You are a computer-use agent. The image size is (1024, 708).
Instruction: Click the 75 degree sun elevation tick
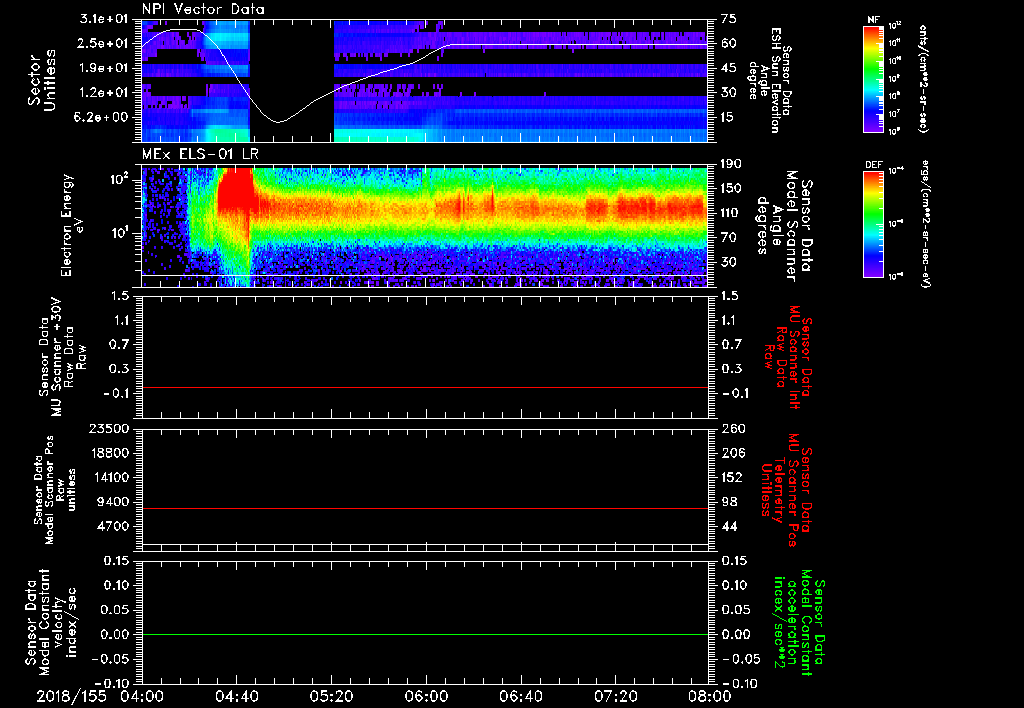729,19
